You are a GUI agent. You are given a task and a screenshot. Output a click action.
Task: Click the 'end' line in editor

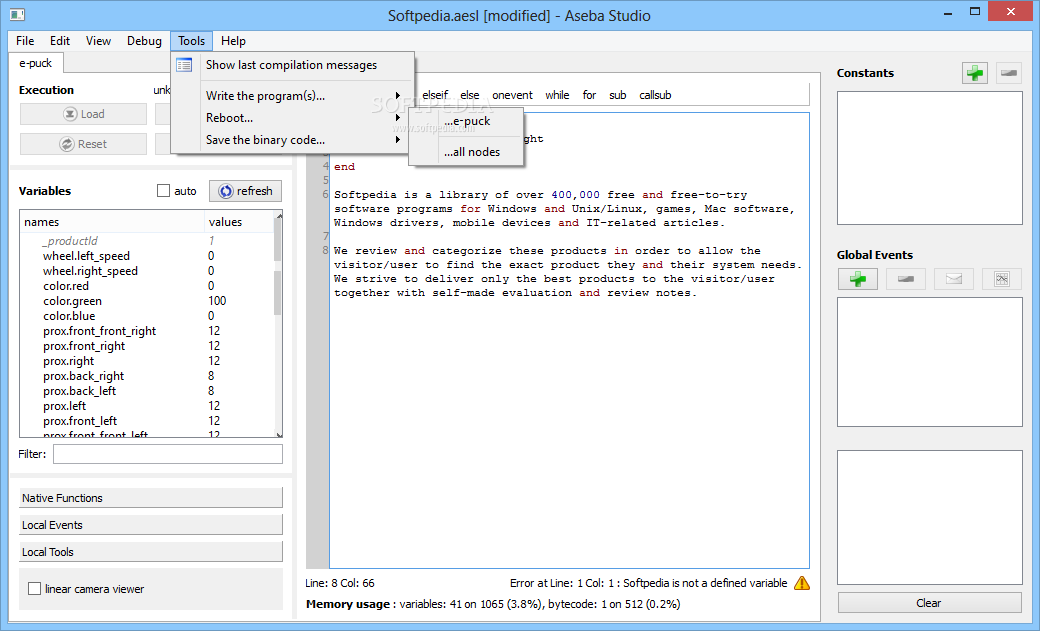coord(344,167)
